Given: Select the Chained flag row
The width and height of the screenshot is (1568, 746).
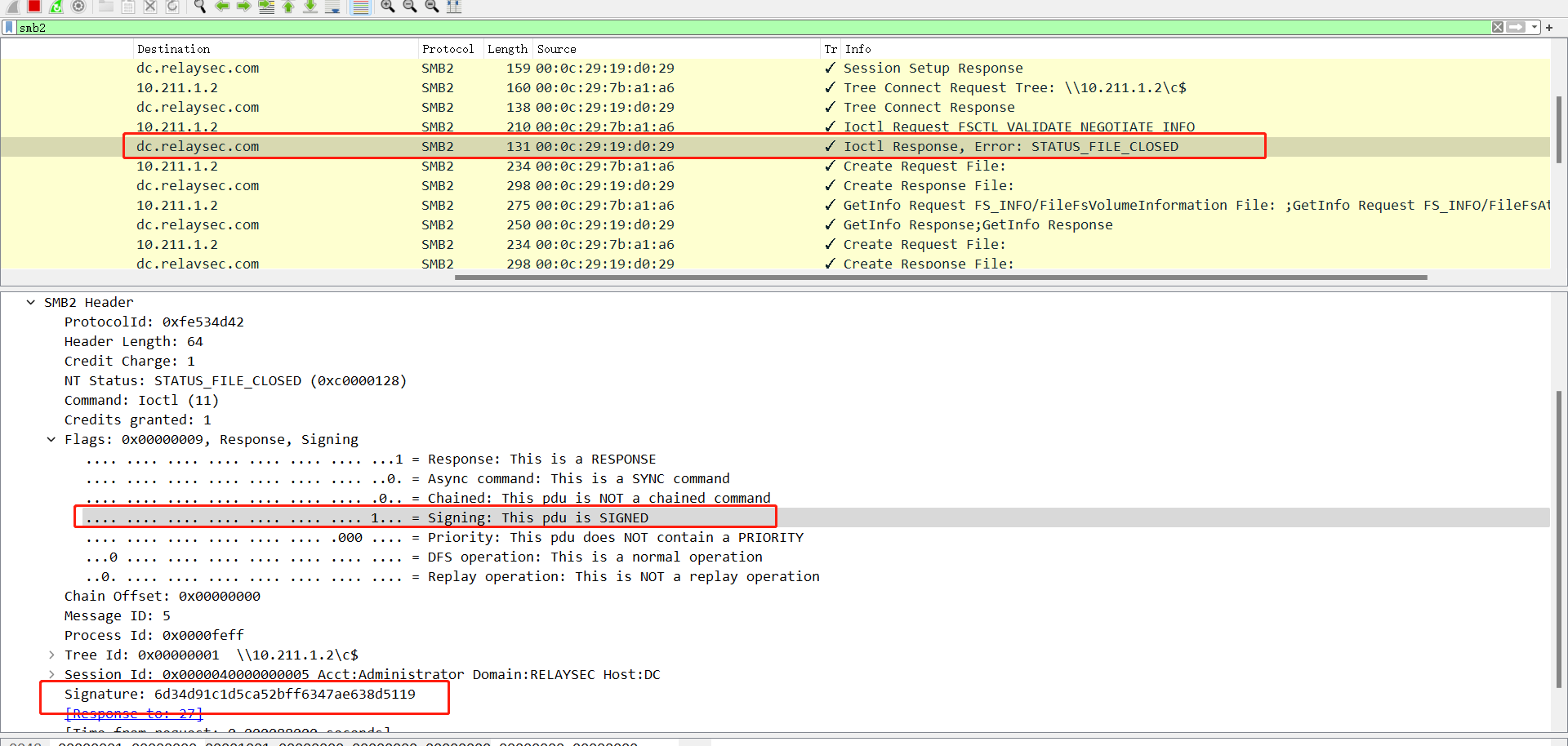Looking at the screenshot, I should (428, 498).
